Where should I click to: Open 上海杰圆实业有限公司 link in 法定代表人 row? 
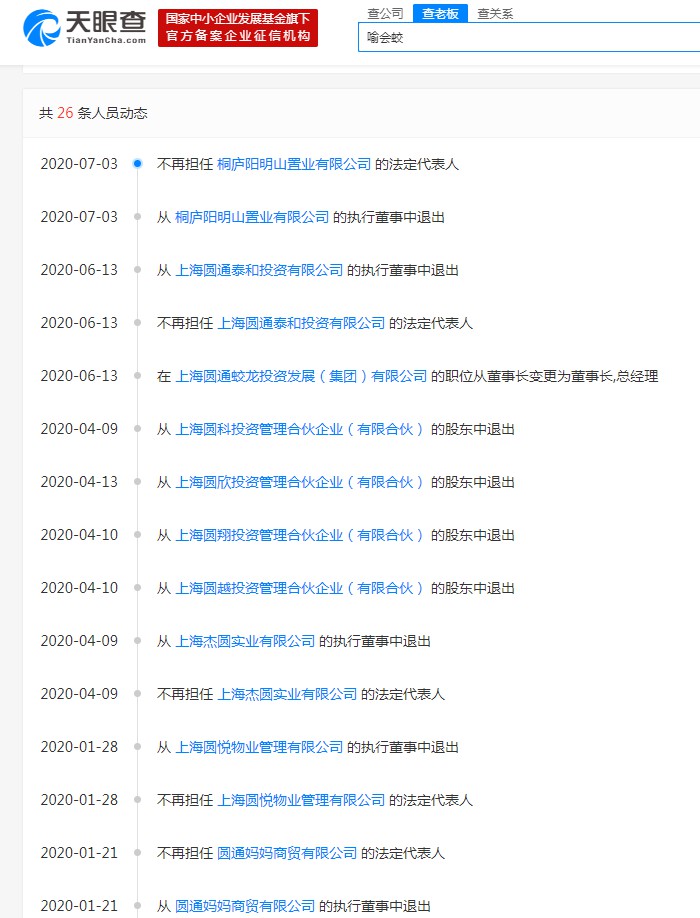287,694
